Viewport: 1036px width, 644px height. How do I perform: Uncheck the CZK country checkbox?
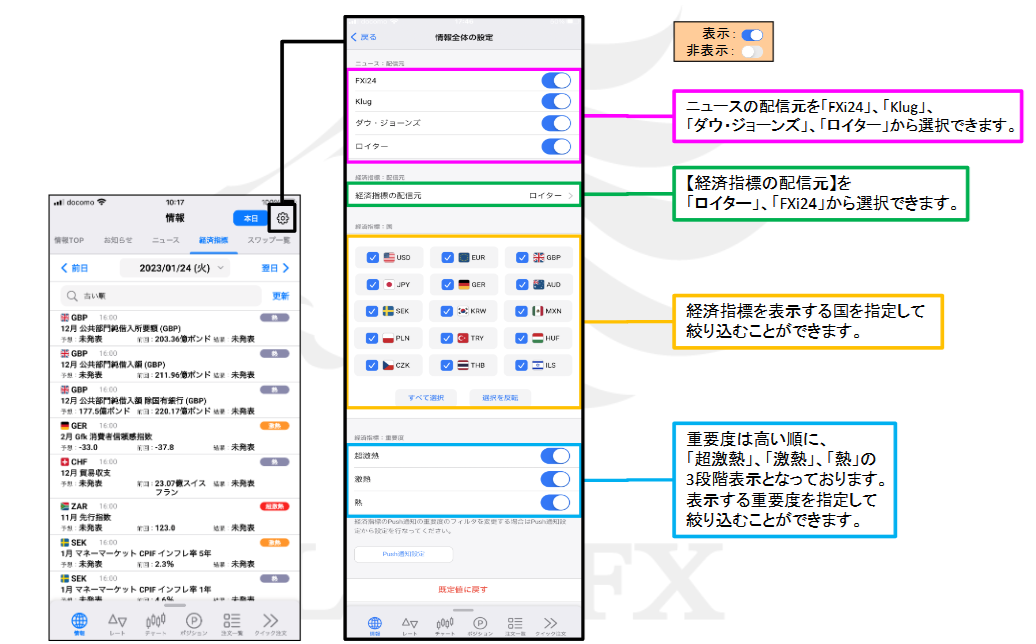tap(372, 365)
